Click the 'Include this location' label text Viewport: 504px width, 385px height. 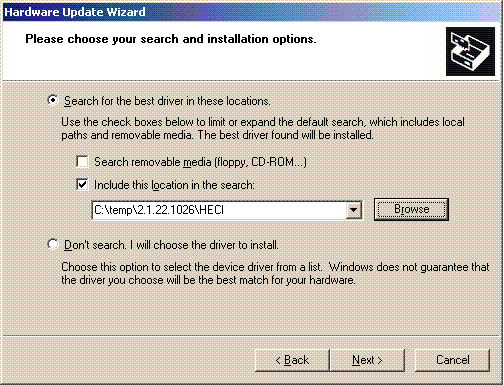[x=174, y=185]
